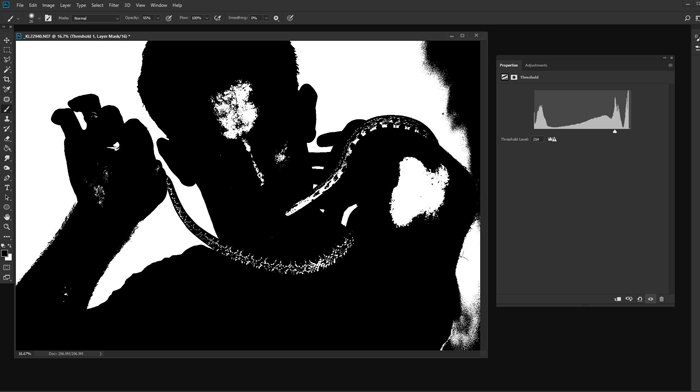Screen dimensions: 700x392
Task: Delete this adjustment layer trash icon
Action: click(662, 299)
